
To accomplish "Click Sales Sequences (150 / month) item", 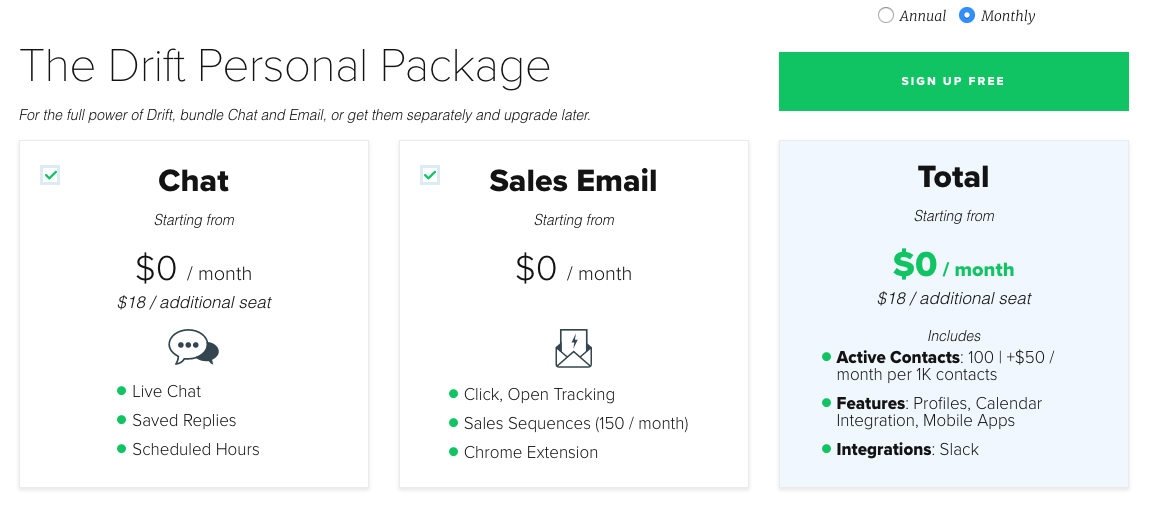I will pos(576,423).
